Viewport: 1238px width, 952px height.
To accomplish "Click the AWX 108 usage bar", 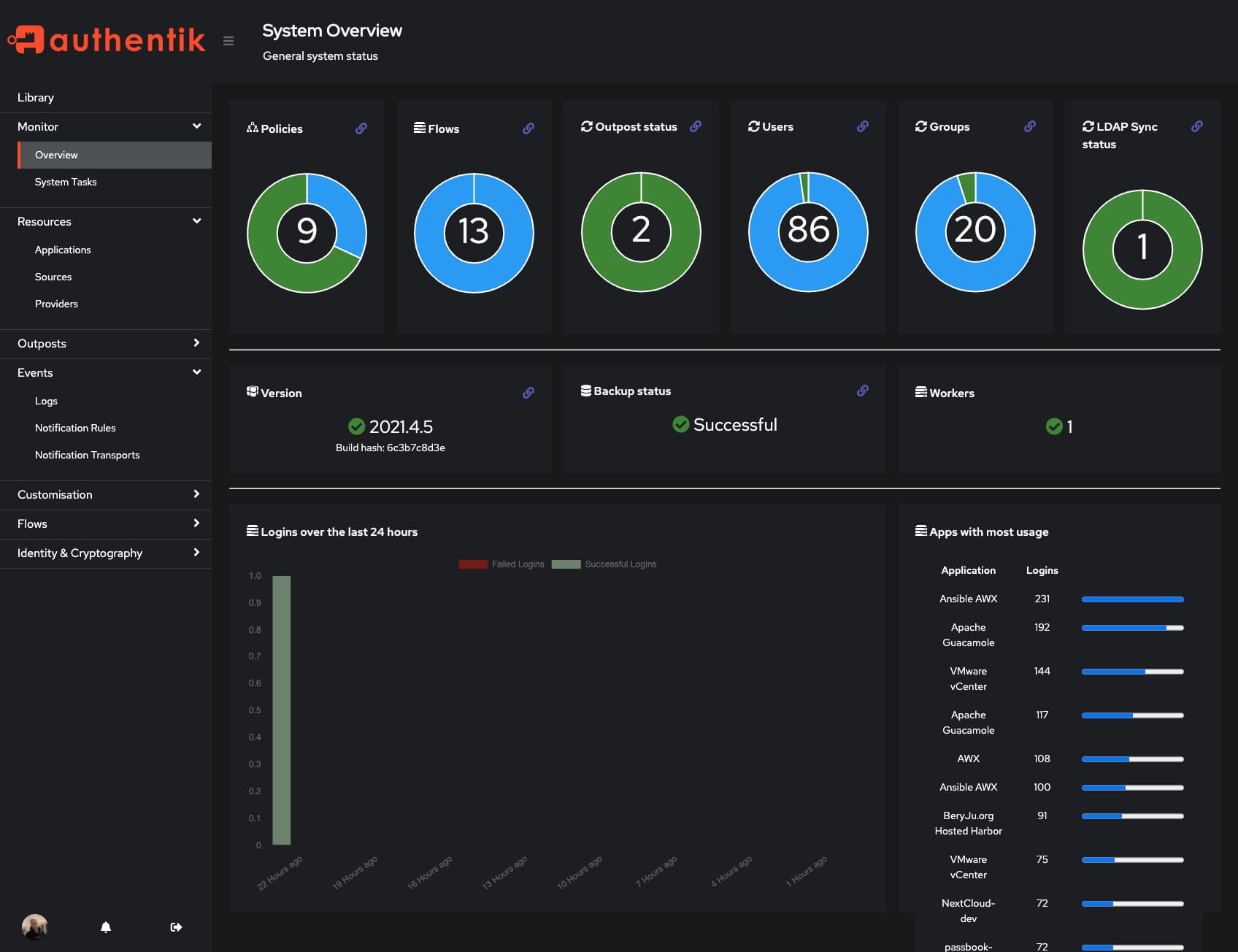I will (1133, 759).
